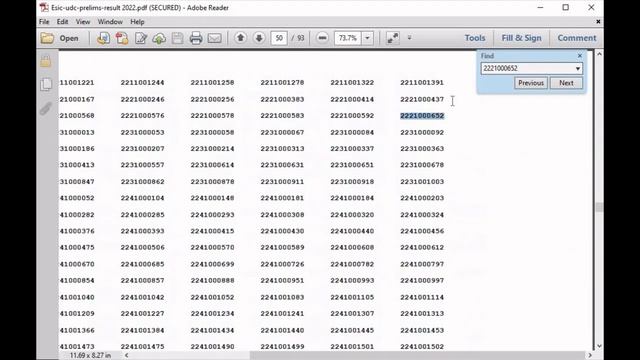Click roll number 2241000430
Viewport: 640px width, 360px height.
[282, 231]
